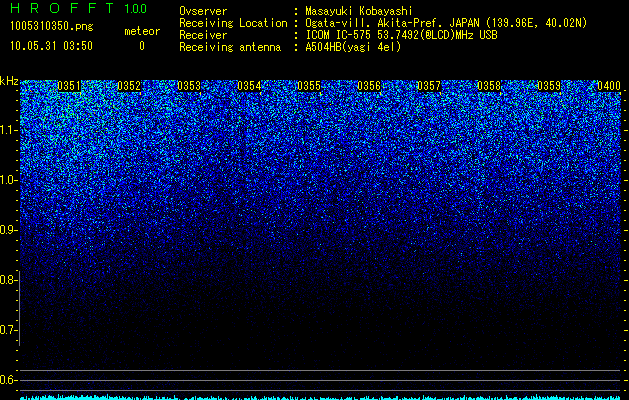Click the Receiver label
Image resolution: width=629 pixels, height=400 pixels.
coord(203,35)
